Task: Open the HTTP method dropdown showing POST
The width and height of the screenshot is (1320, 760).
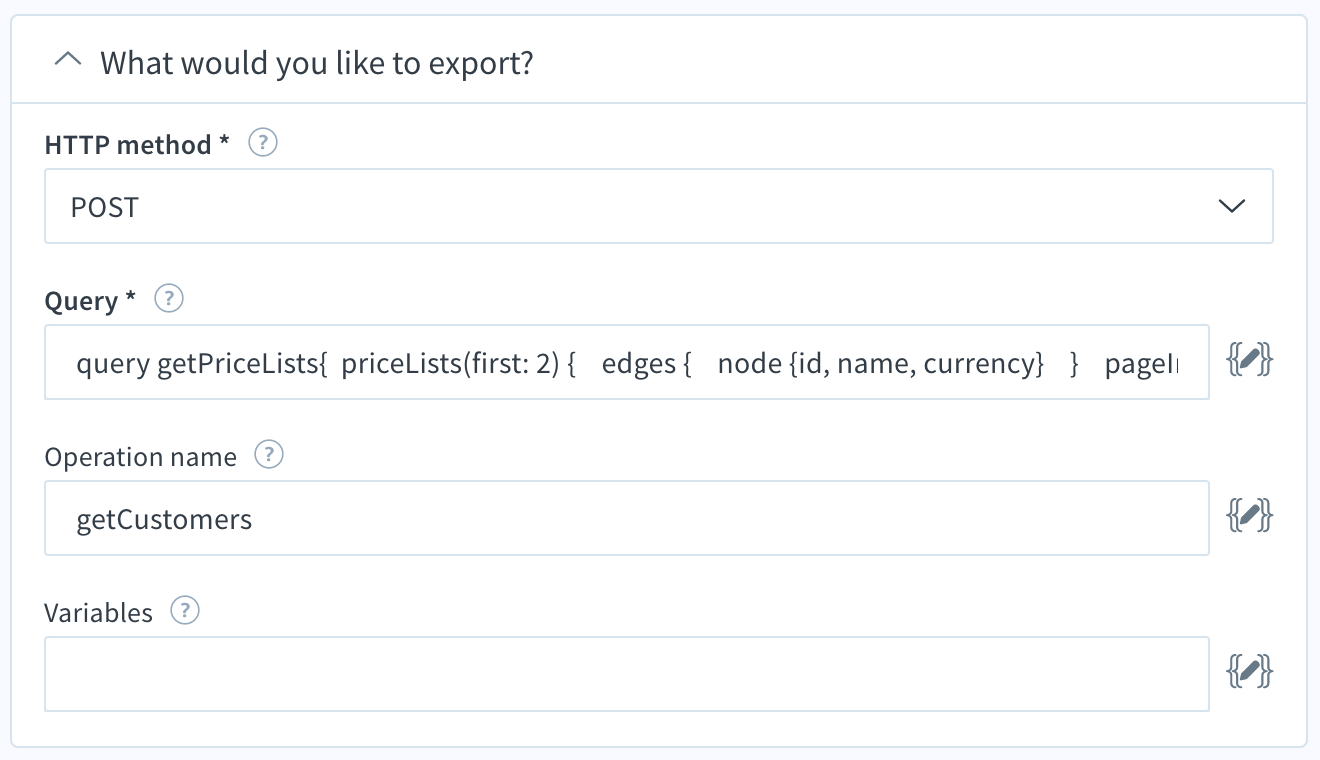Action: tap(659, 206)
